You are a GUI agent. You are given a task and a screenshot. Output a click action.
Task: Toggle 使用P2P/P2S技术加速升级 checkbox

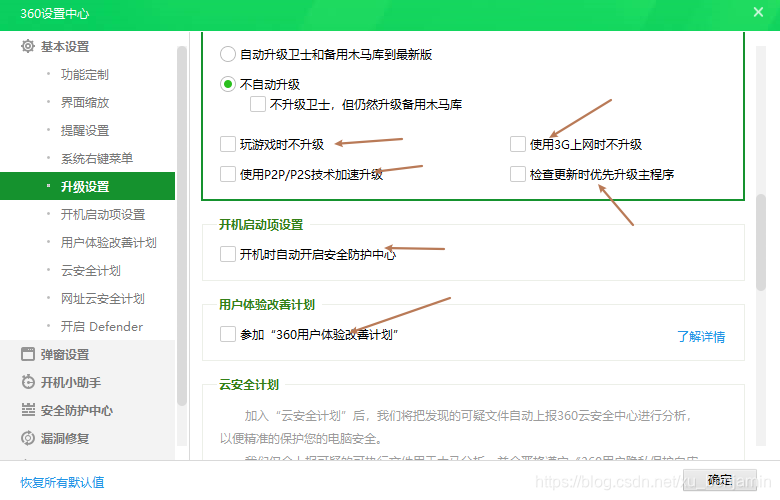(x=228, y=174)
